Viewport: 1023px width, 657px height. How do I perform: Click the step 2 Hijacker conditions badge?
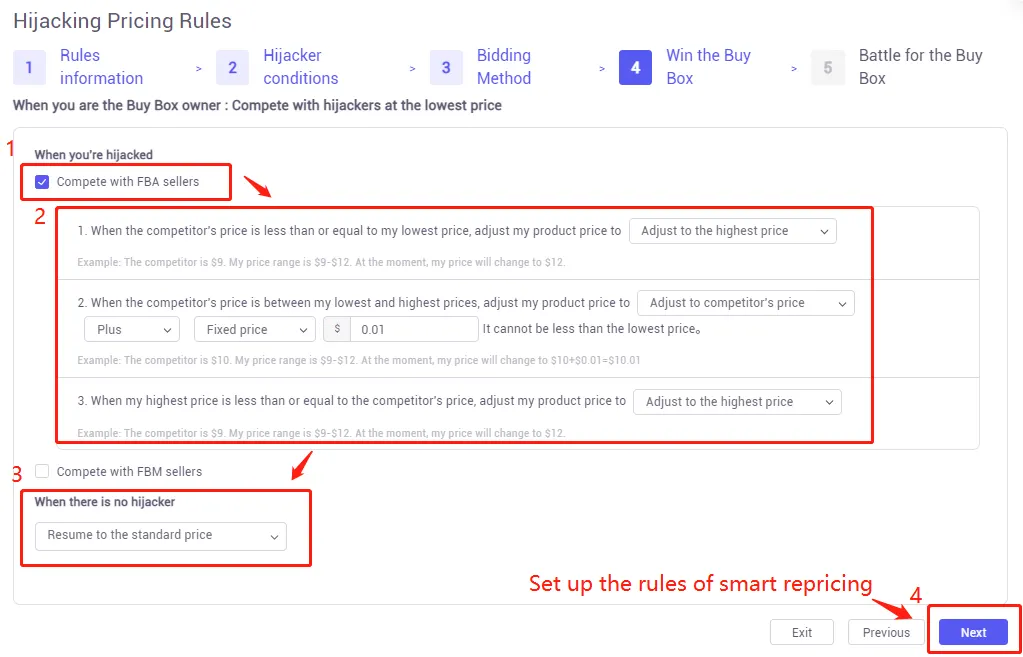[232, 67]
